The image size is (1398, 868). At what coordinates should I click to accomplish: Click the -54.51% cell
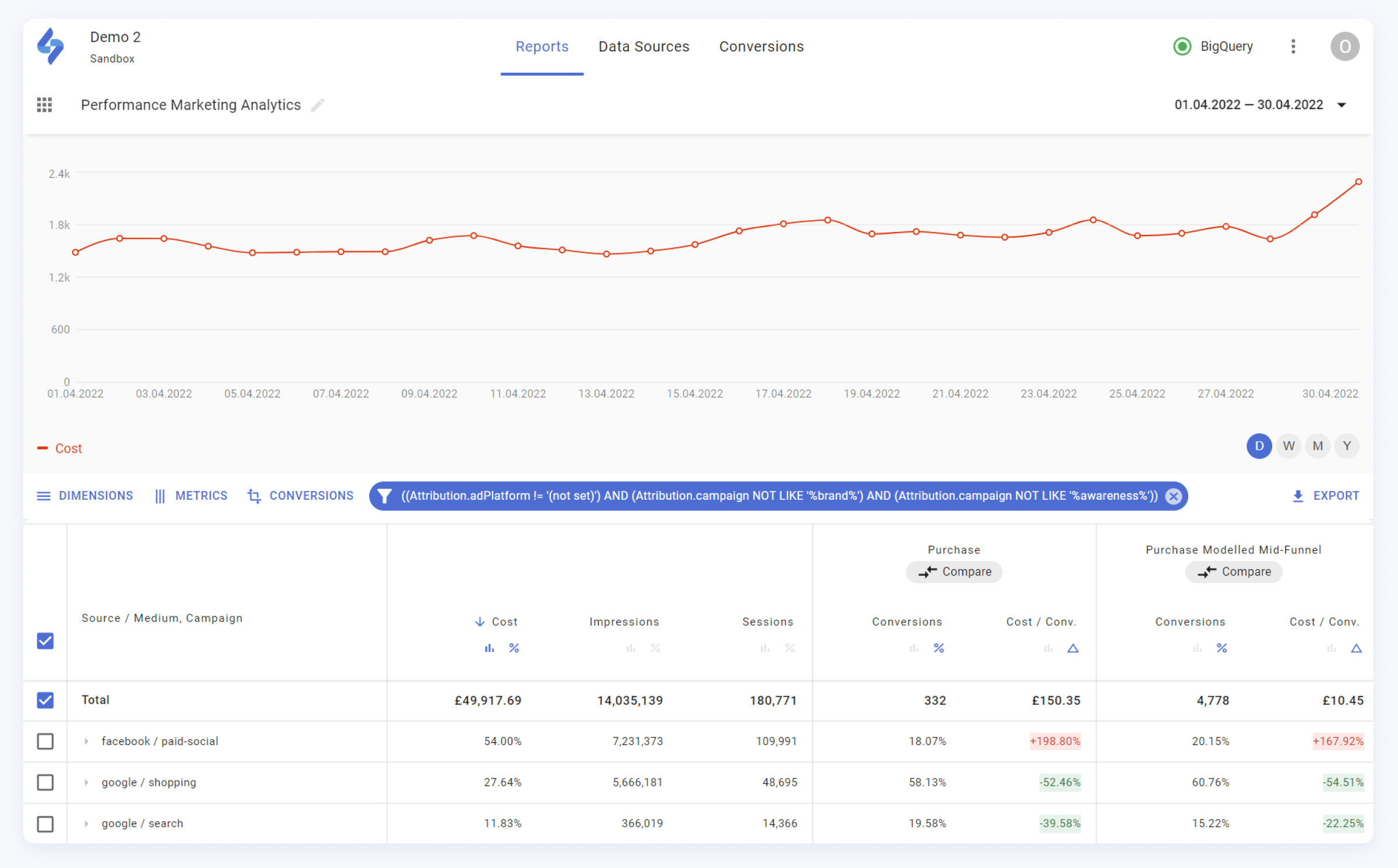click(1343, 782)
